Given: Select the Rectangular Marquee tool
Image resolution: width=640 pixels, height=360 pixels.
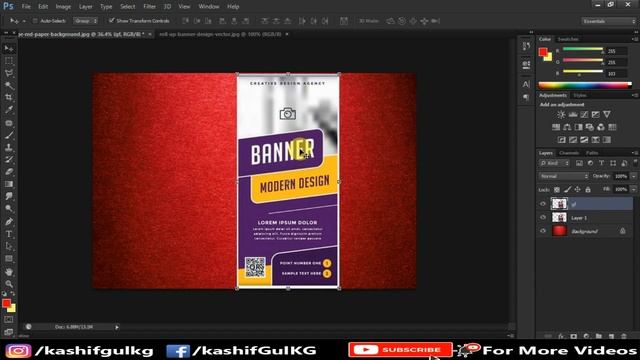Looking at the screenshot, I should click(x=9, y=61).
